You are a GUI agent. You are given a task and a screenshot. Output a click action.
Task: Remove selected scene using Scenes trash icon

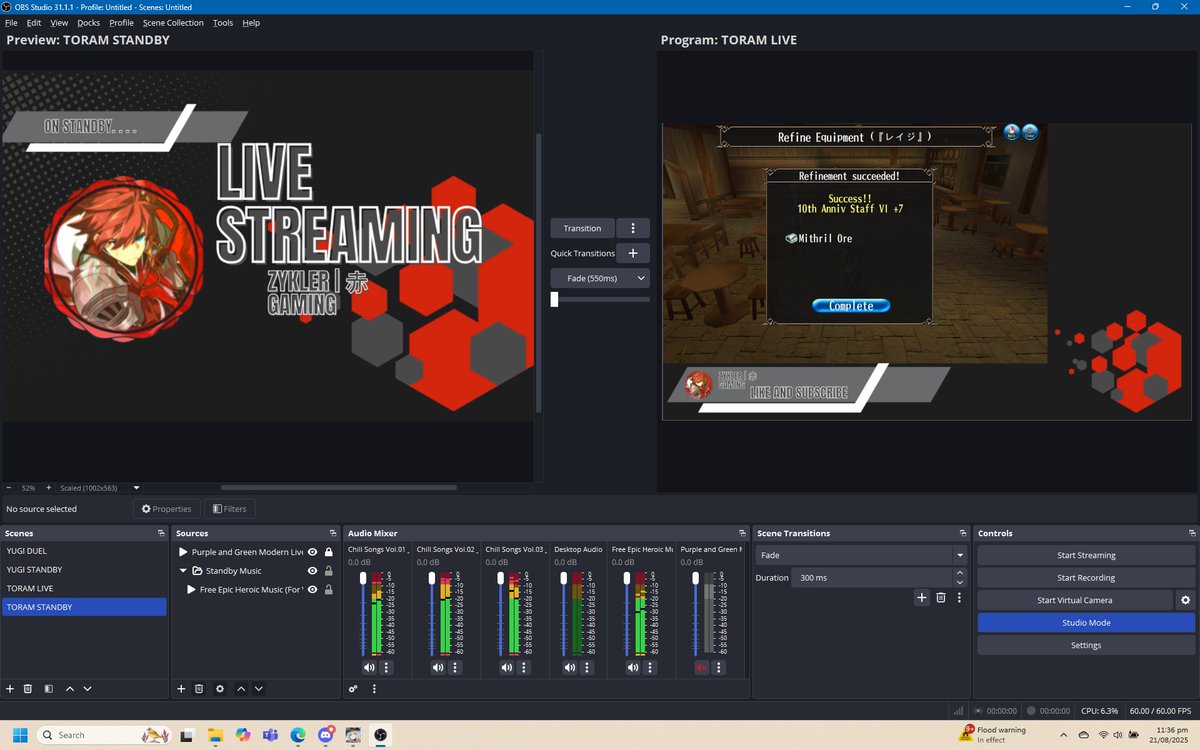pyautogui.click(x=28, y=688)
